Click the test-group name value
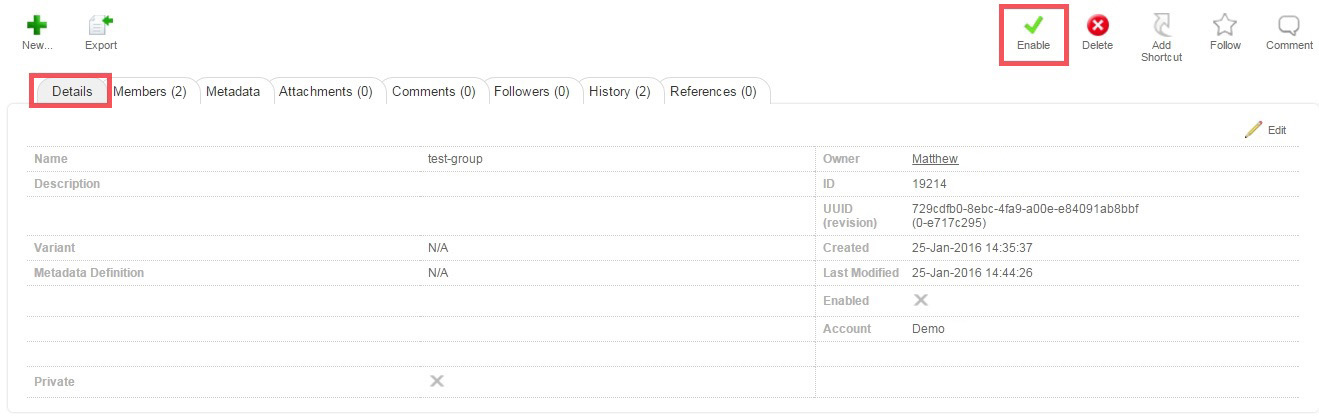The width and height of the screenshot is (1319, 420). pos(455,159)
